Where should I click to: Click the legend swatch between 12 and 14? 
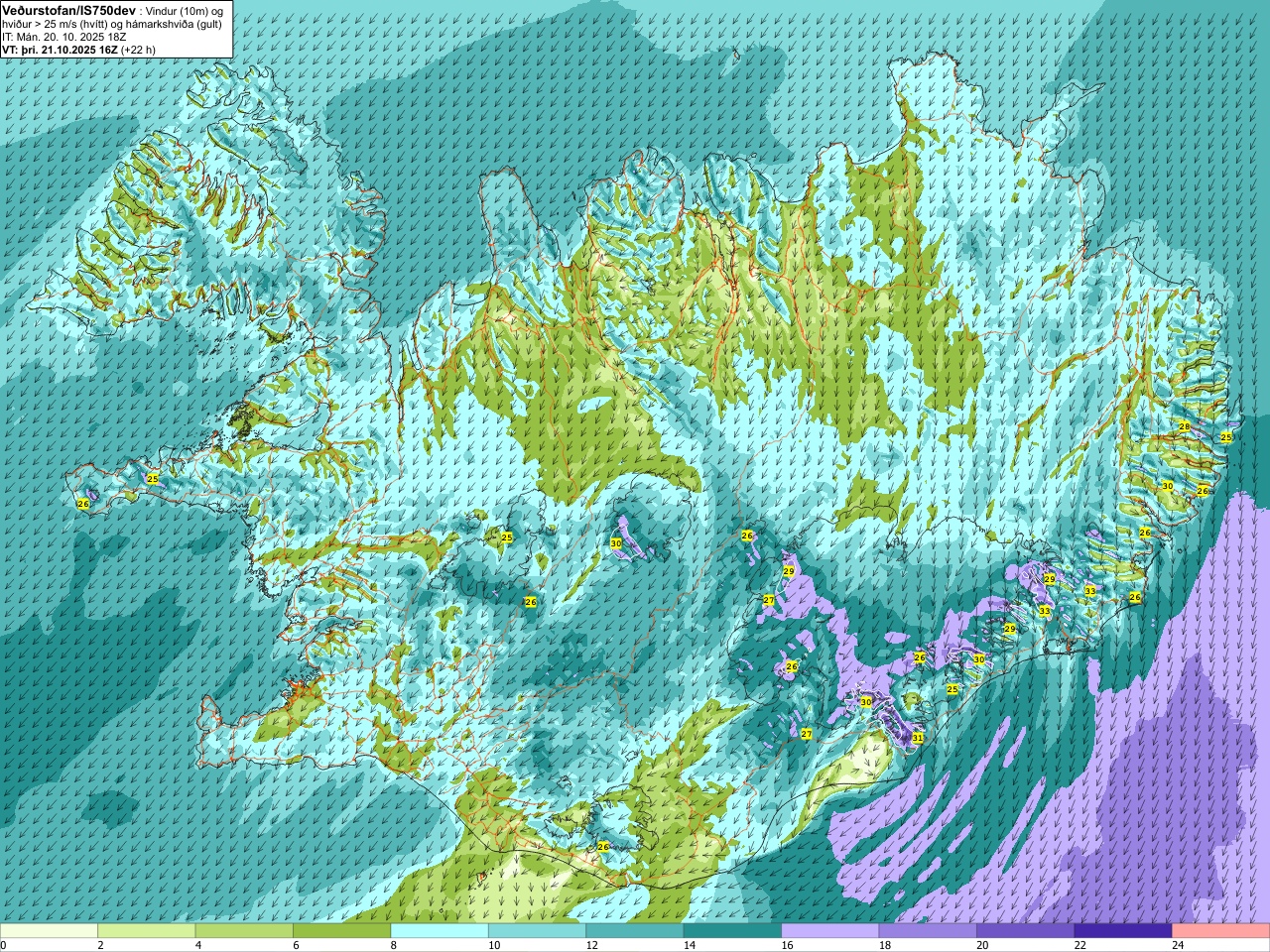click(635, 930)
